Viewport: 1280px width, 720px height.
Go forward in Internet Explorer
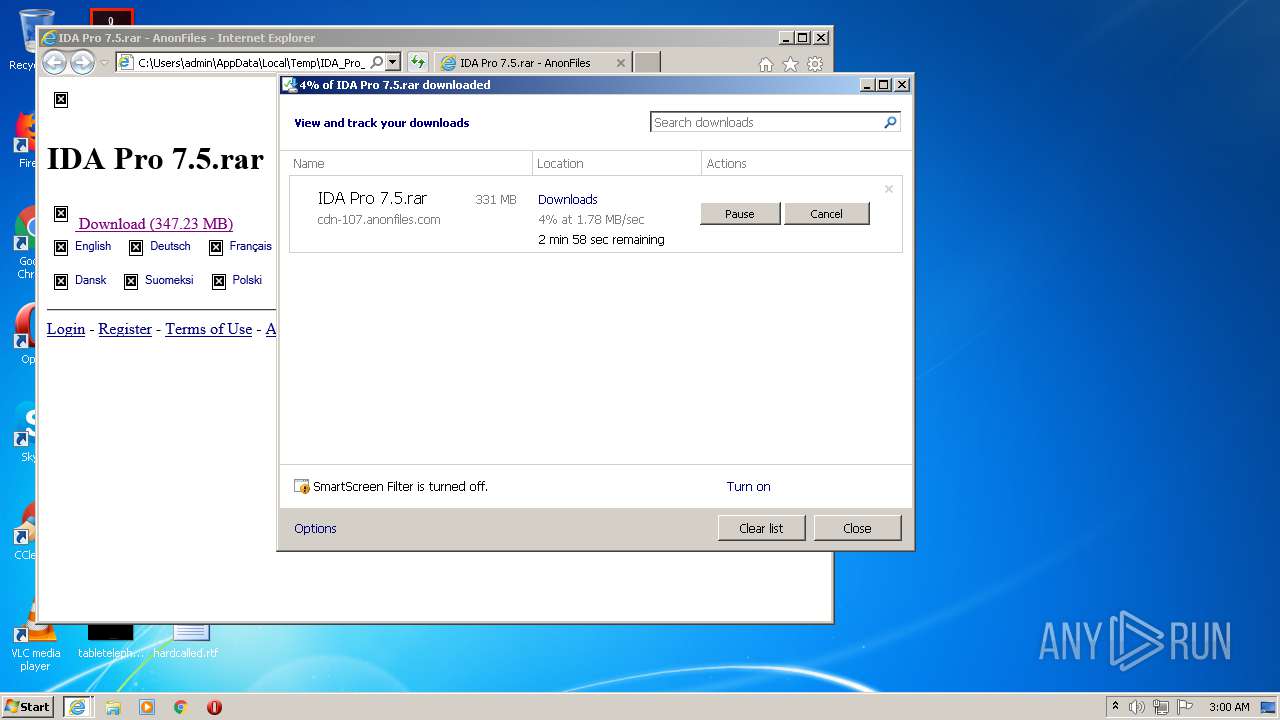point(82,63)
